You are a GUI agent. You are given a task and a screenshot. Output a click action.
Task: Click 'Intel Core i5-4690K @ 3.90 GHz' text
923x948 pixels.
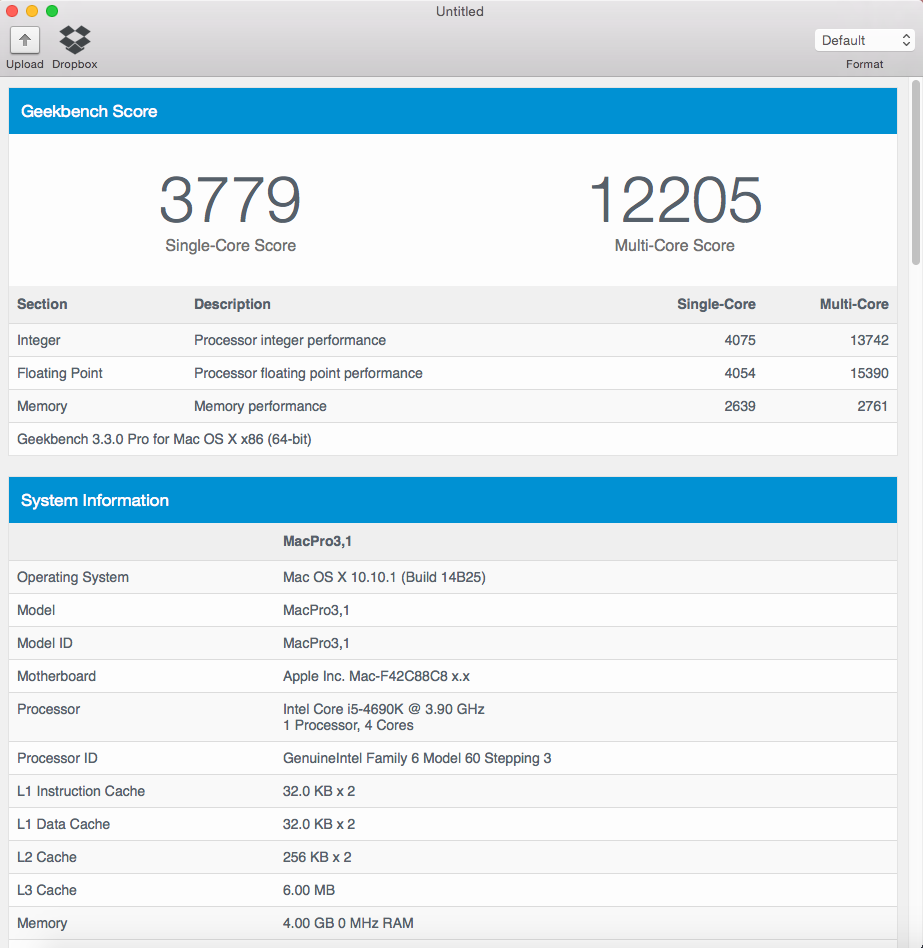[384, 709]
